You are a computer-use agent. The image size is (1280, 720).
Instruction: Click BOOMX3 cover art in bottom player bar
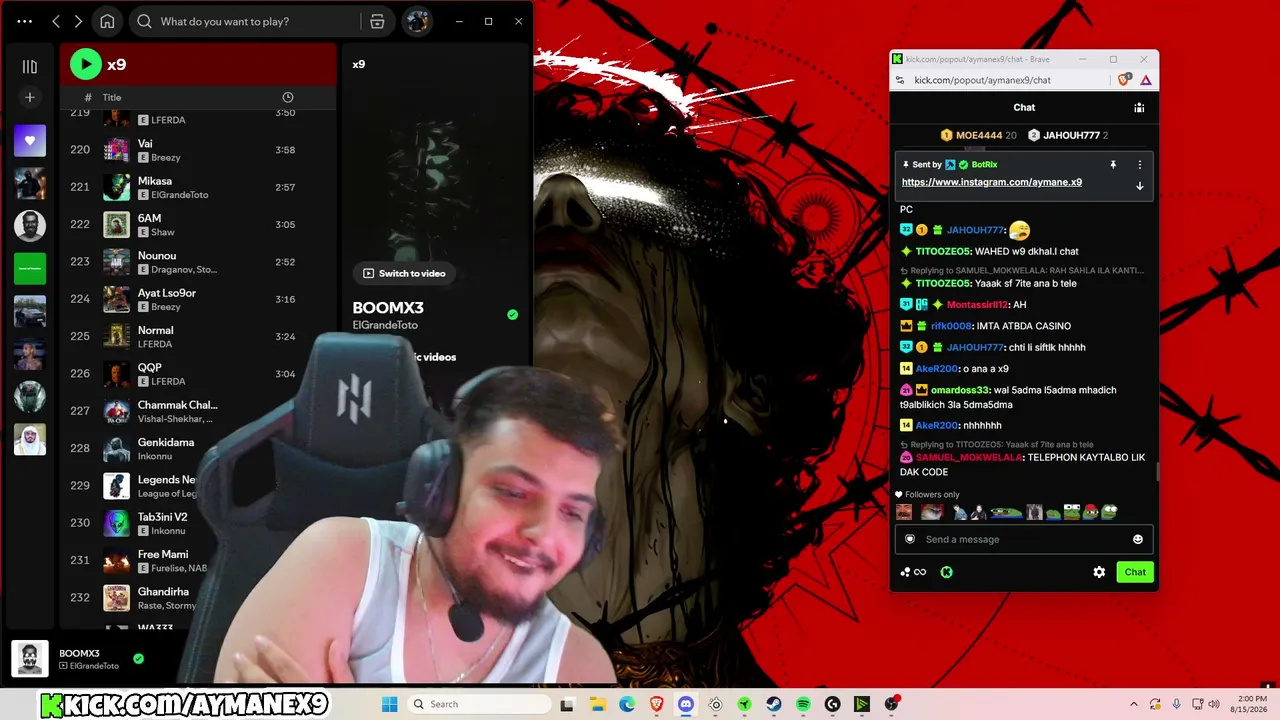[30, 659]
